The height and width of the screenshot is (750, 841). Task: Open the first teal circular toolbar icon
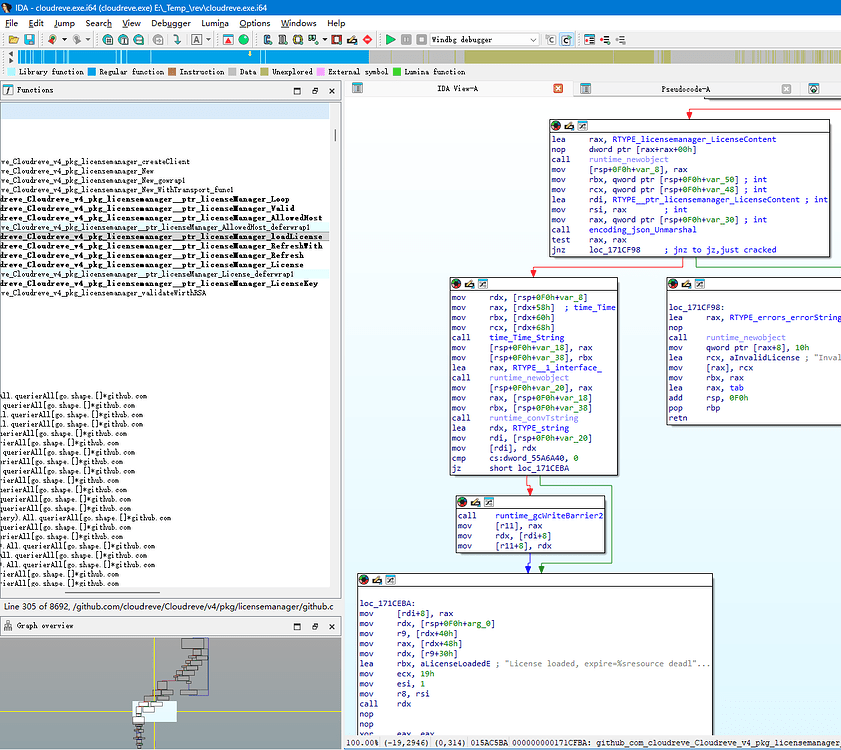pyautogui.click(x=108, y=40)
